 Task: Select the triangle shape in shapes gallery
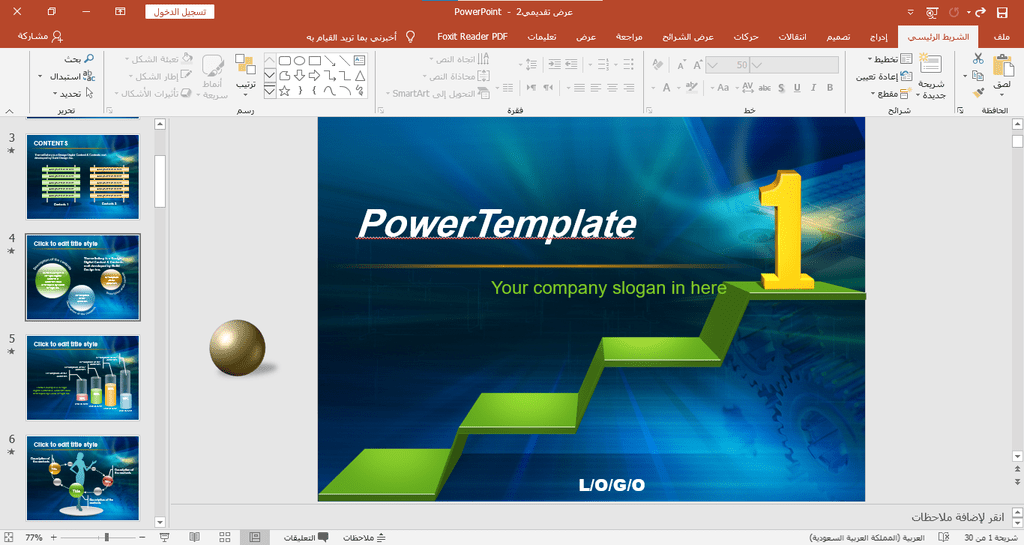(360, 76)
